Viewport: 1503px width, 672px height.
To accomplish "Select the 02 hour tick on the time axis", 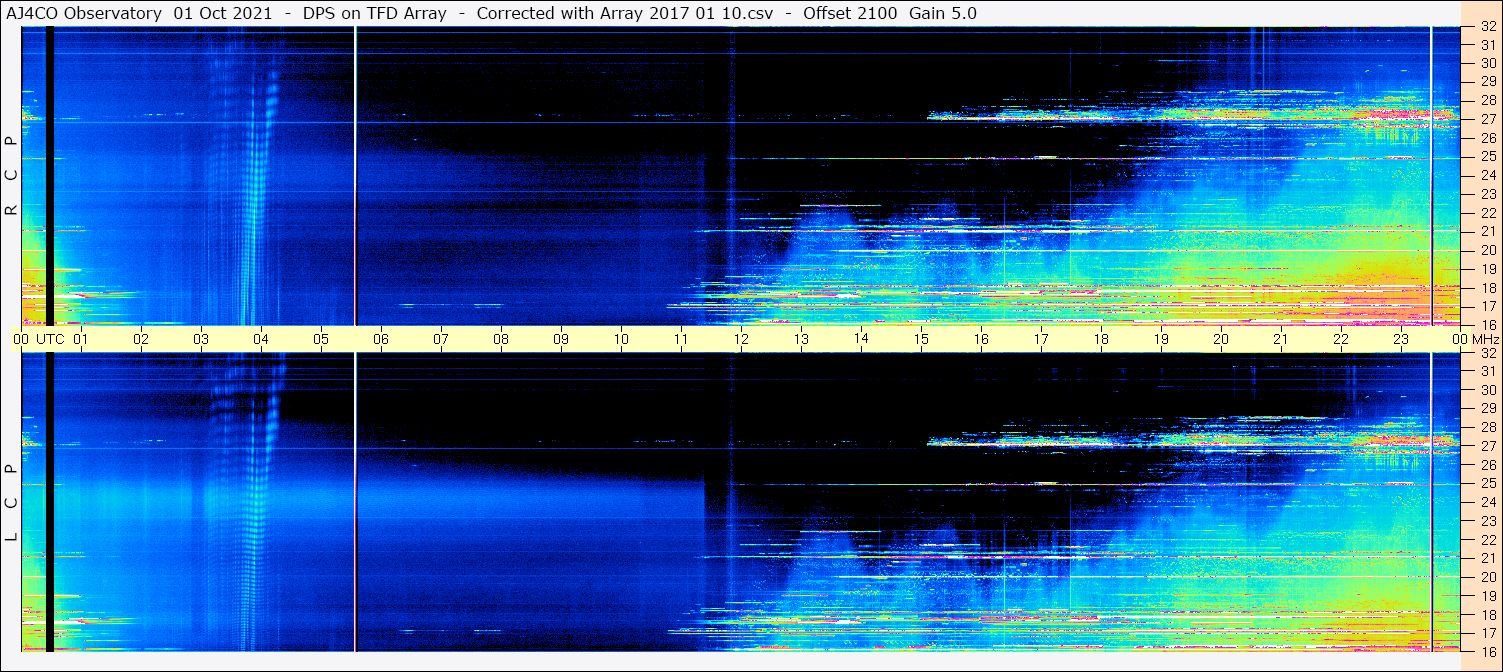I will (141, 339).
